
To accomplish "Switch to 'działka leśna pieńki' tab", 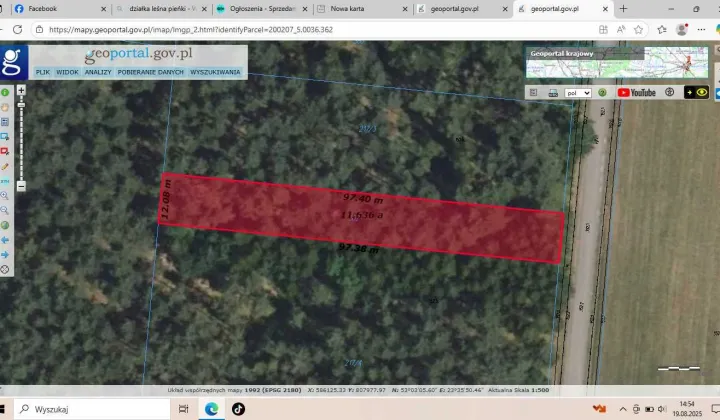I will click(x=162, y=9).
